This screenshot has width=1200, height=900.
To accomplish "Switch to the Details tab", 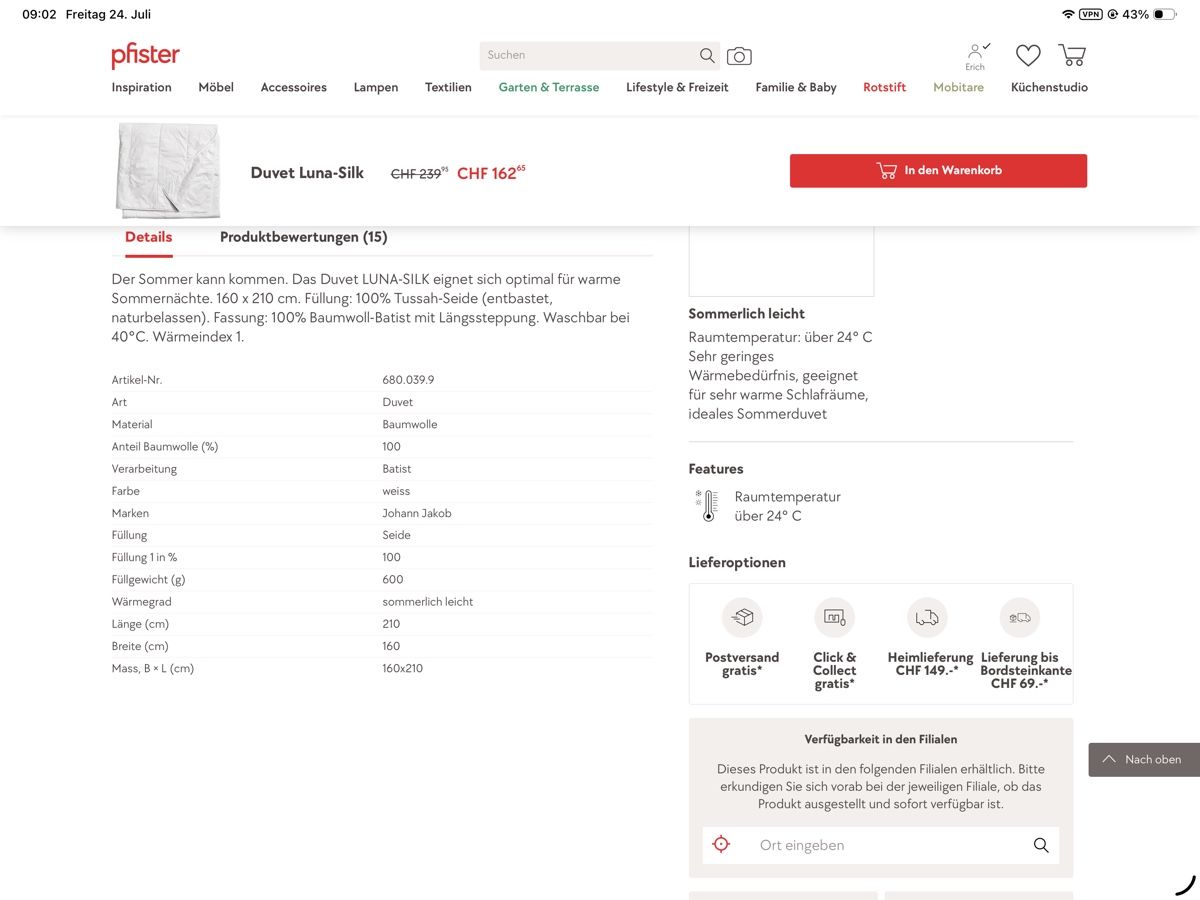I will 148,238.
